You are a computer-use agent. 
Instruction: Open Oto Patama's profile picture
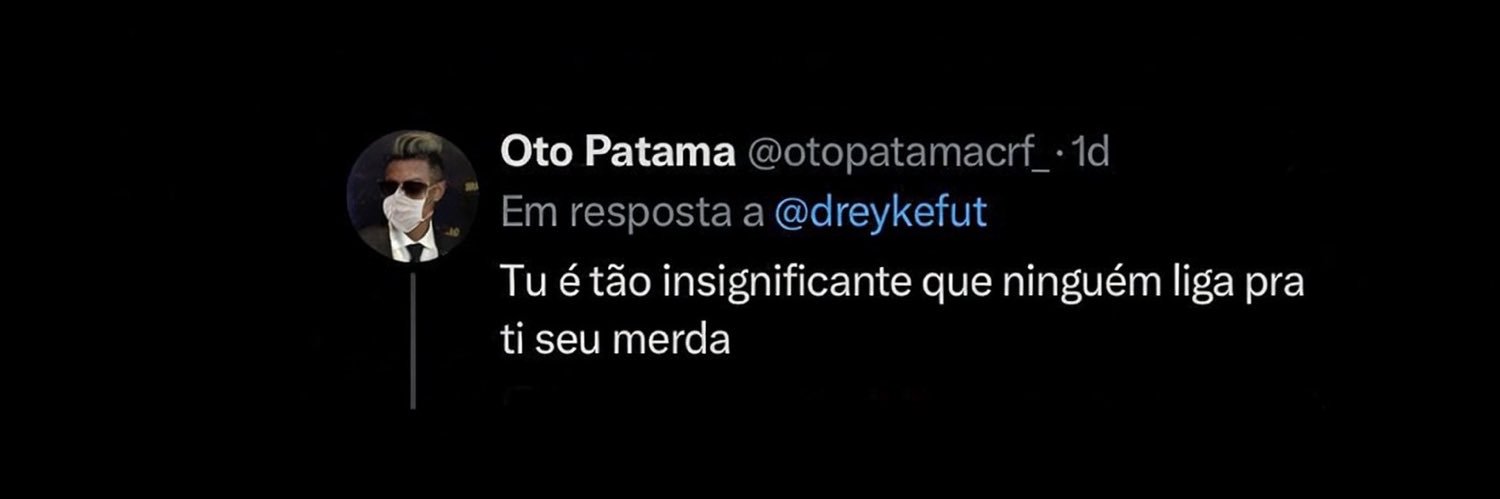point(412,196)
